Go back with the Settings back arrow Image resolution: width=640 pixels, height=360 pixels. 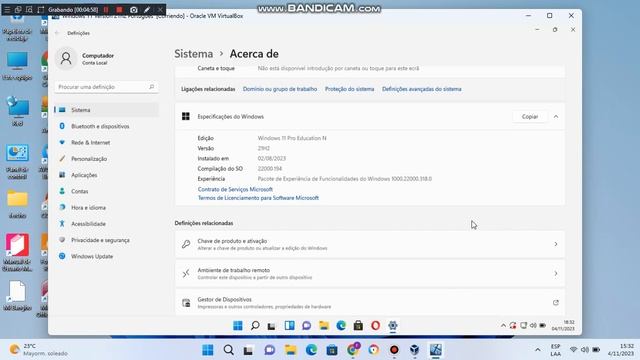tap(57, 33)
